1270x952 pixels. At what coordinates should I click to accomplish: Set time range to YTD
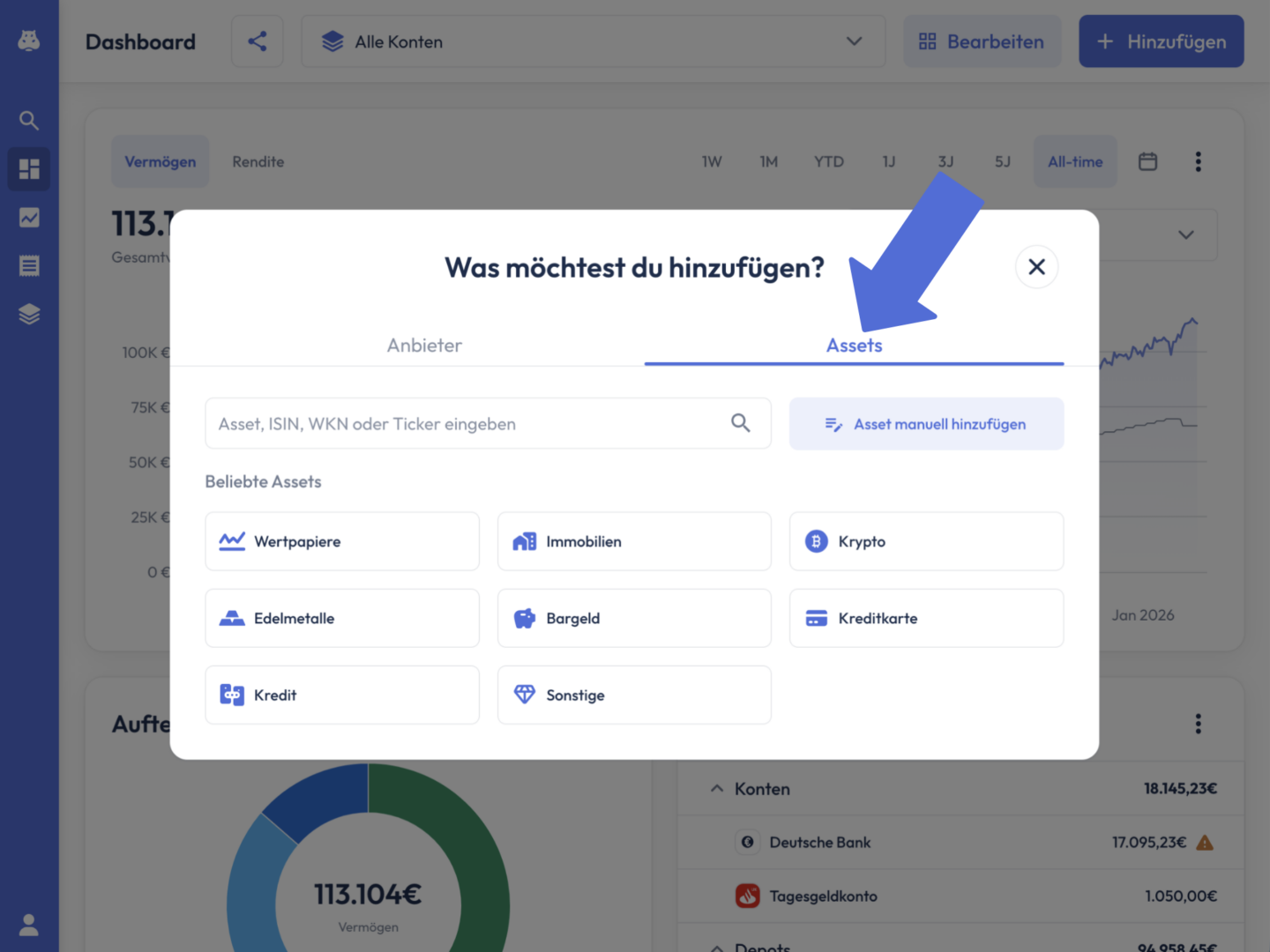click(x=829, y=161)
